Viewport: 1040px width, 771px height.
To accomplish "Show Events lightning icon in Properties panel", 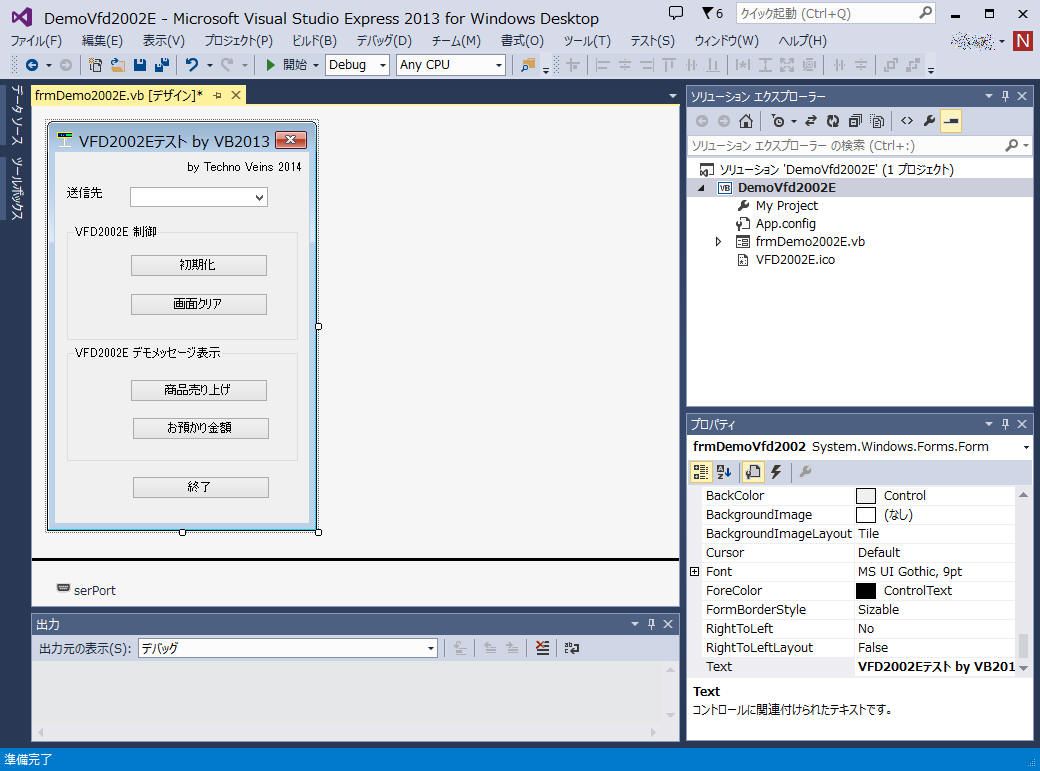I will coord(775,472).
